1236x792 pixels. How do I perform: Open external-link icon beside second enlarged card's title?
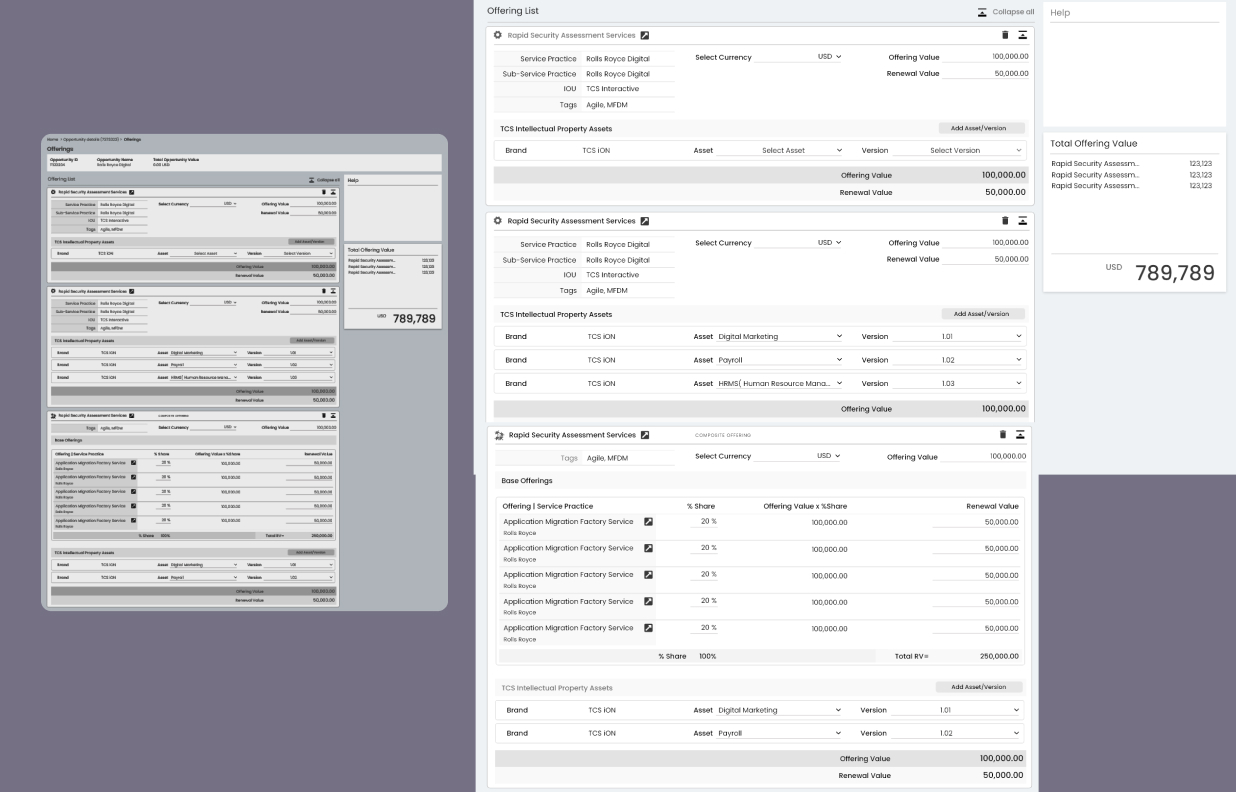tap(645, 221)
